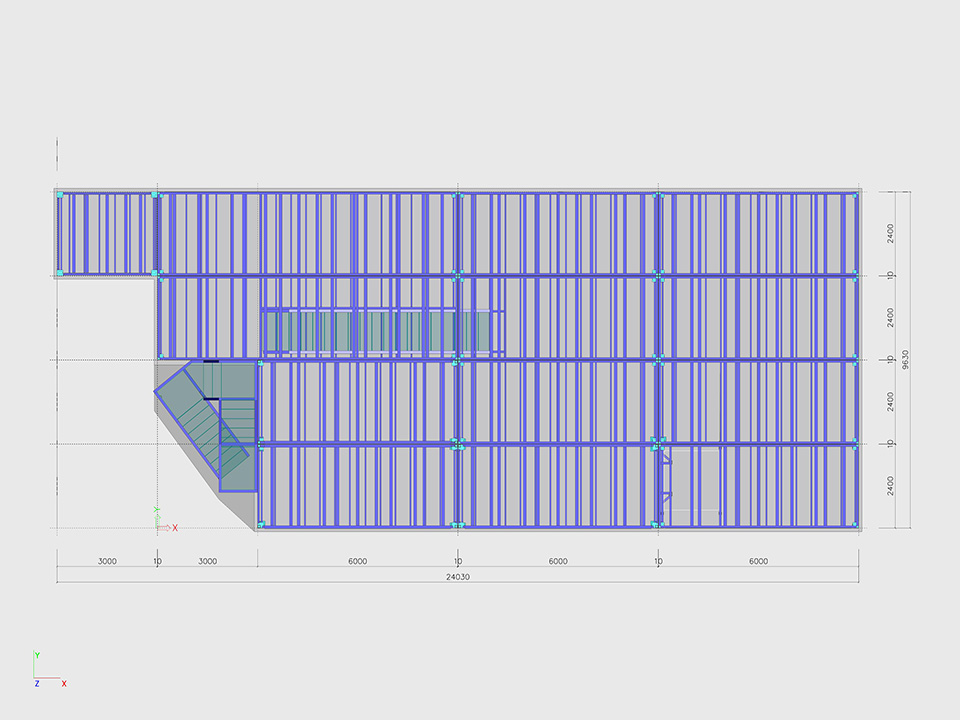Select the long teal glazed strip panel
Image resolution: width=960 pixels, height=720 pixels.
380,331
